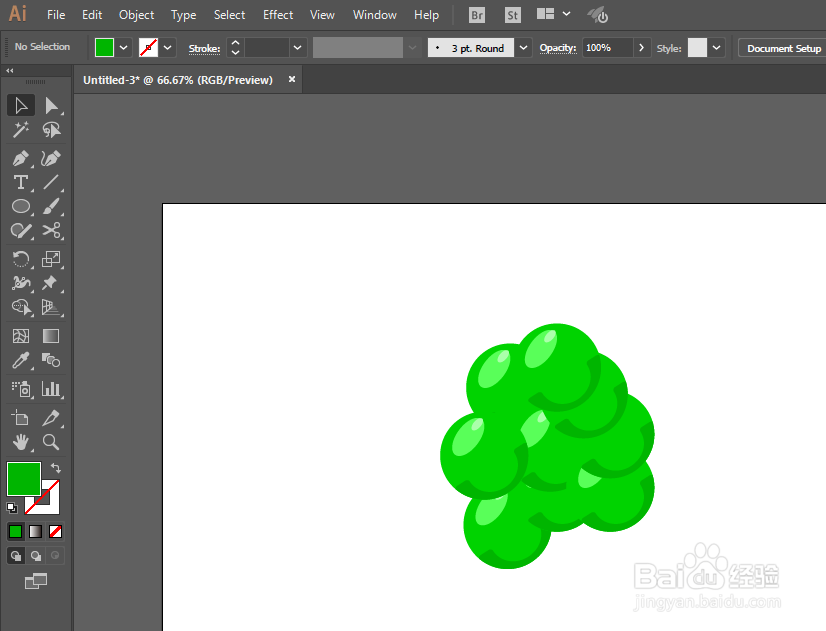Screen dimensions: 826x631
Task: Select the Zoom magnifier tool
Action: click(x=51, y=442)
